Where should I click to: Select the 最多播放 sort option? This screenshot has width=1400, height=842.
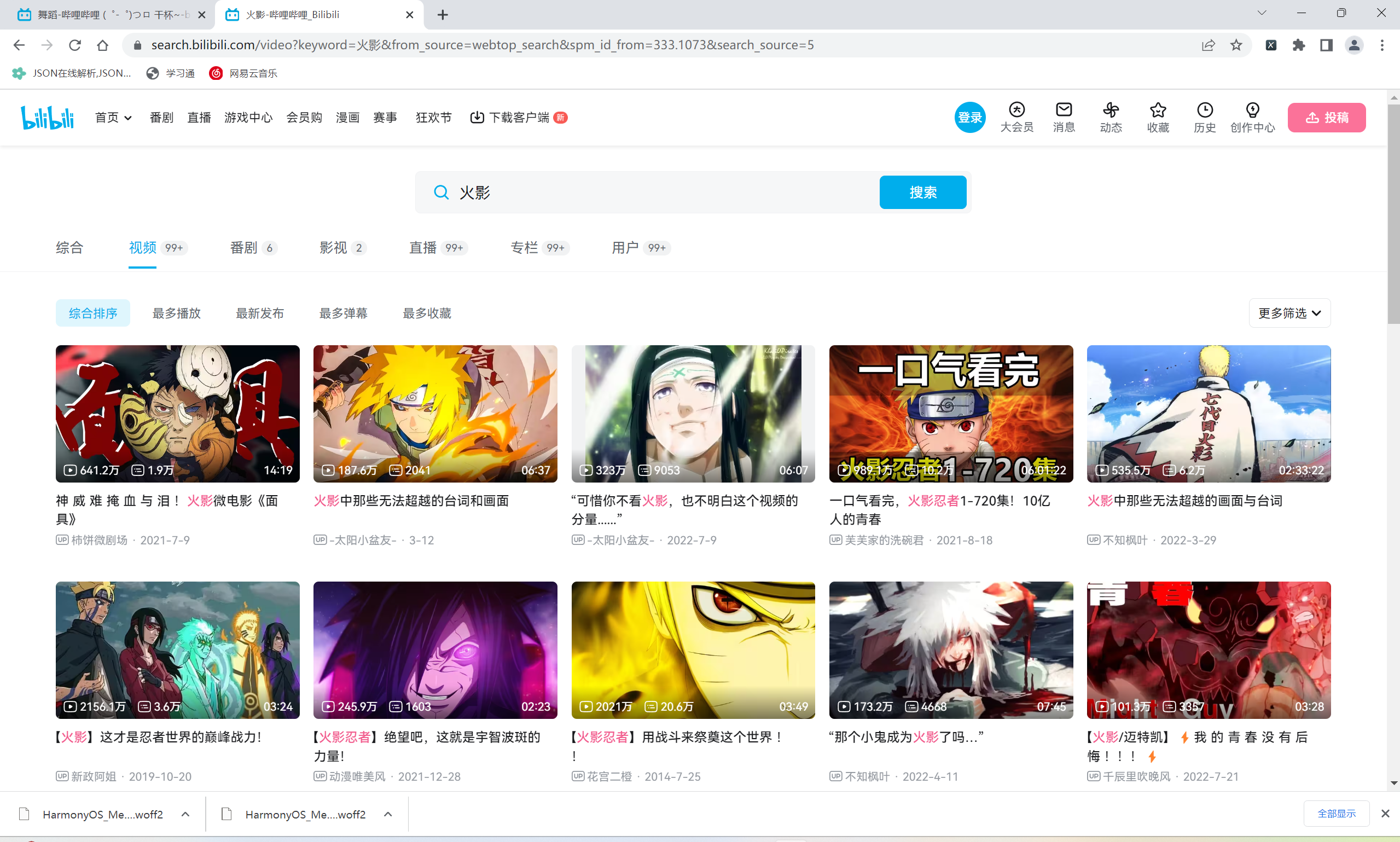[x=176, y=313]
